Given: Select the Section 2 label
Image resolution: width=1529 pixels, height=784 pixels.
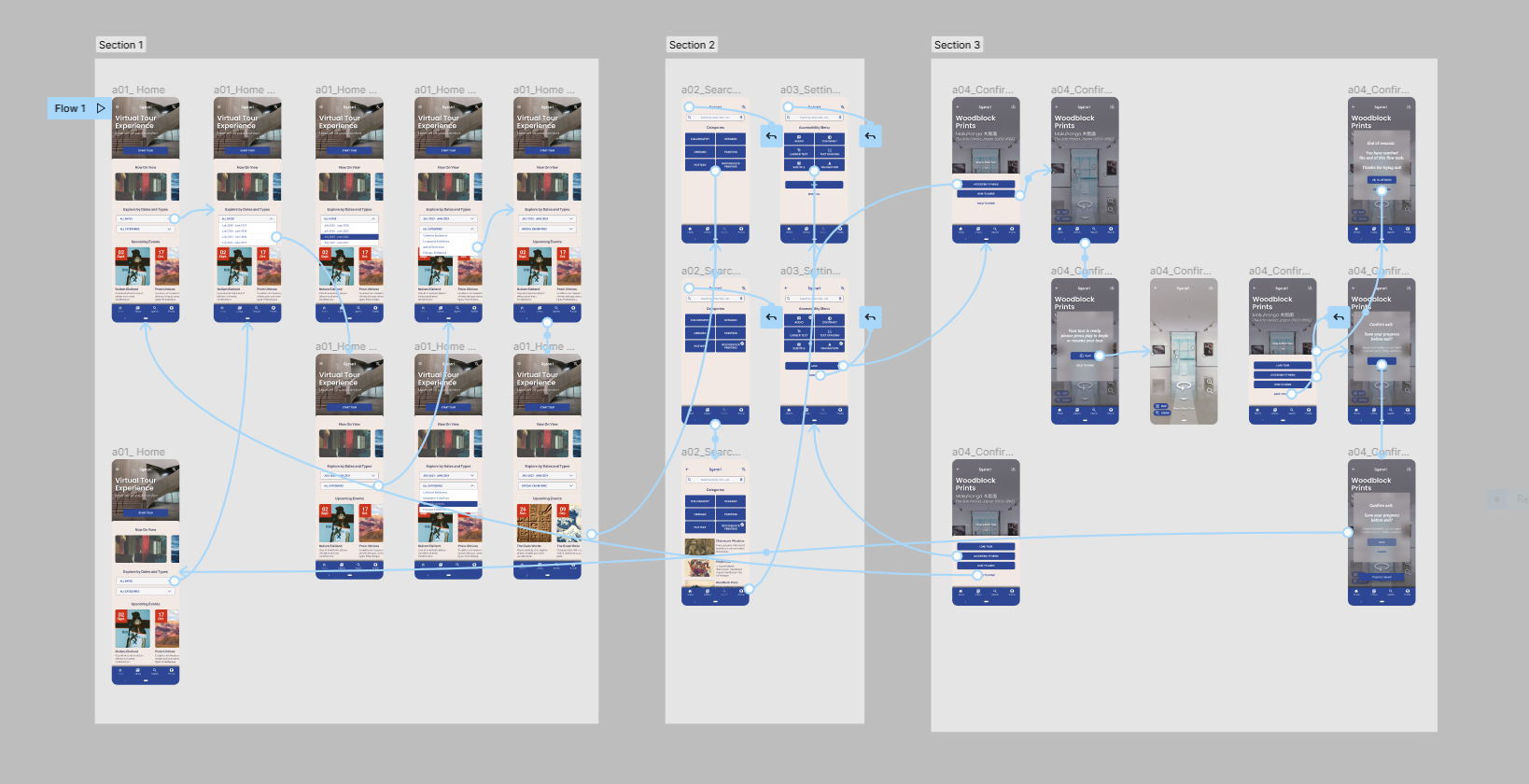Looking at the screenshot, I should coord(691,45).
